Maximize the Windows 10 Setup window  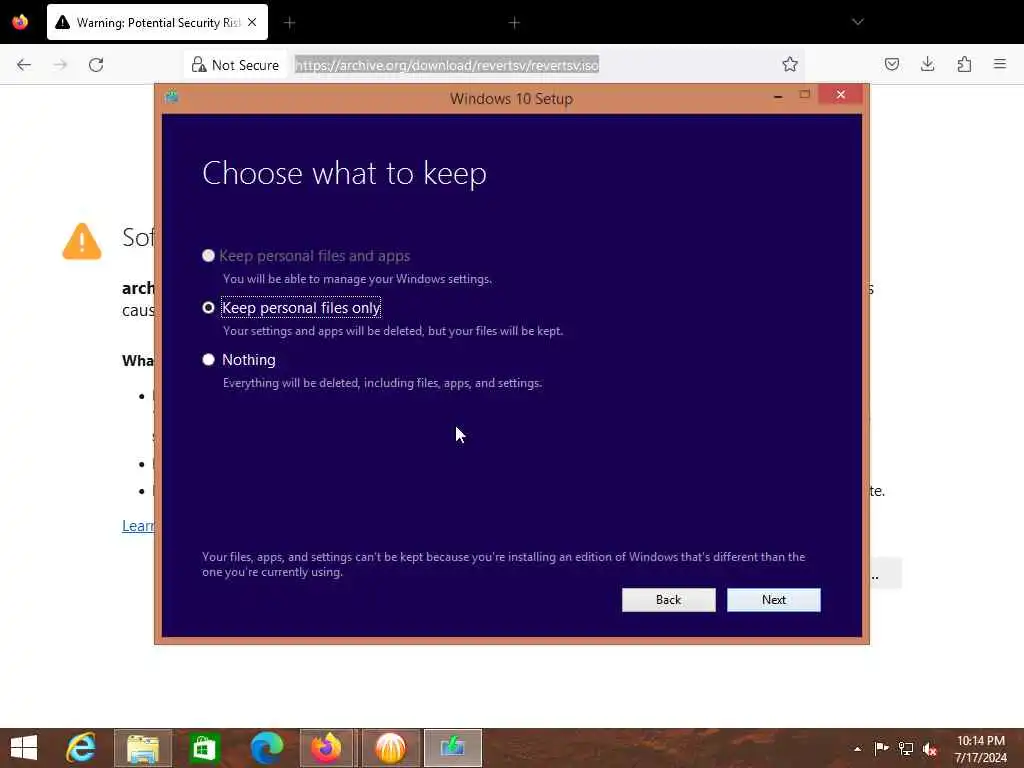click(805, 95)
